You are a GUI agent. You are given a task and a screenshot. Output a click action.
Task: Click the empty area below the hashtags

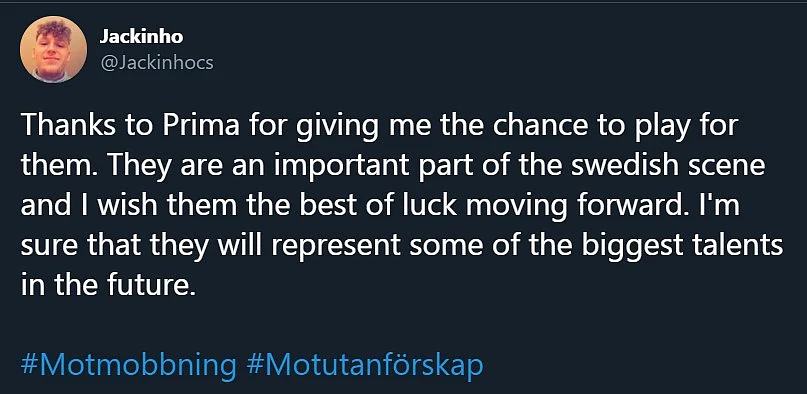click(x=404, y=387)
